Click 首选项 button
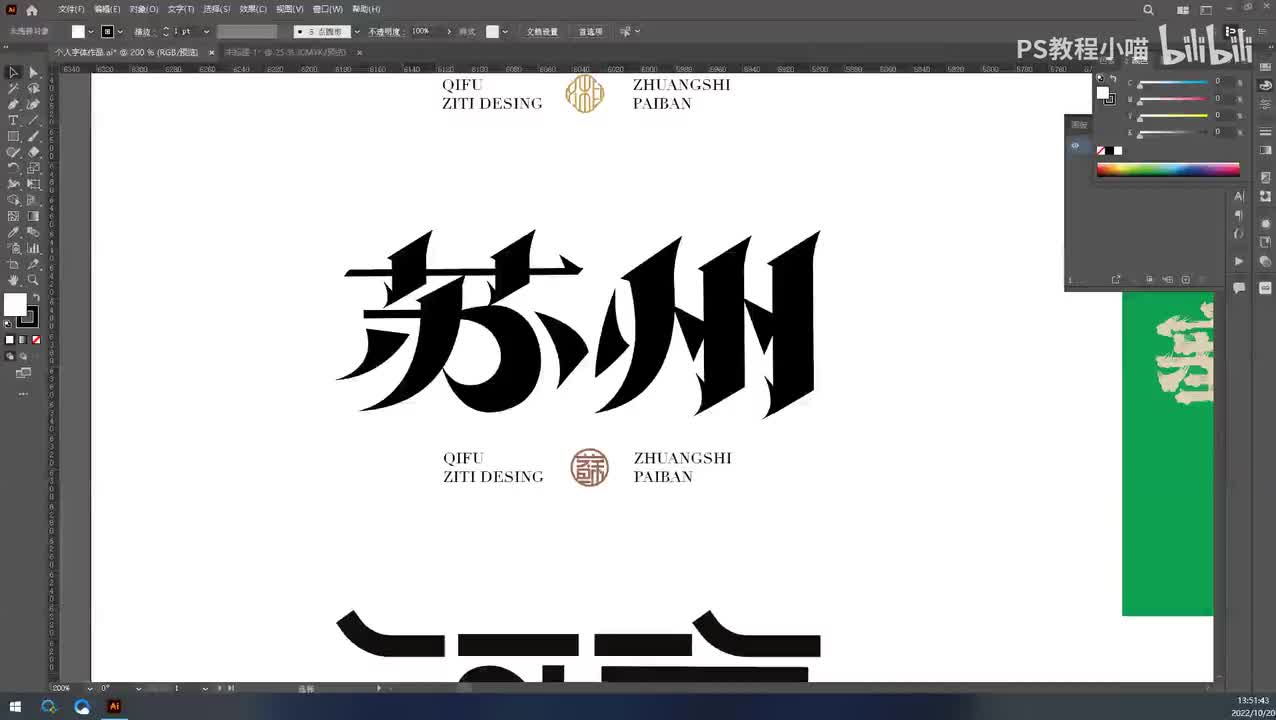Image resolution: width=1276 pixels, height=720 pixels. [x=590, y=31]
